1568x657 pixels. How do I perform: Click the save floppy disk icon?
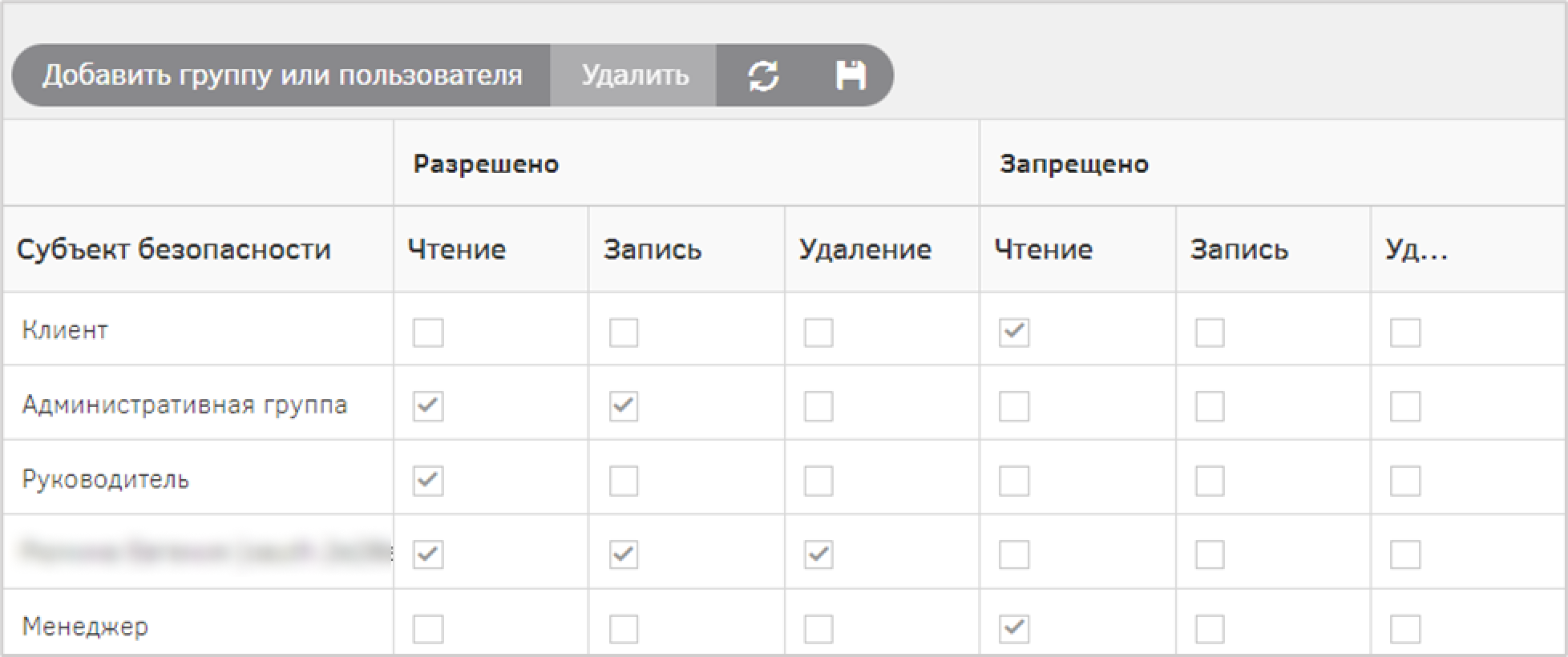[850, 76]
